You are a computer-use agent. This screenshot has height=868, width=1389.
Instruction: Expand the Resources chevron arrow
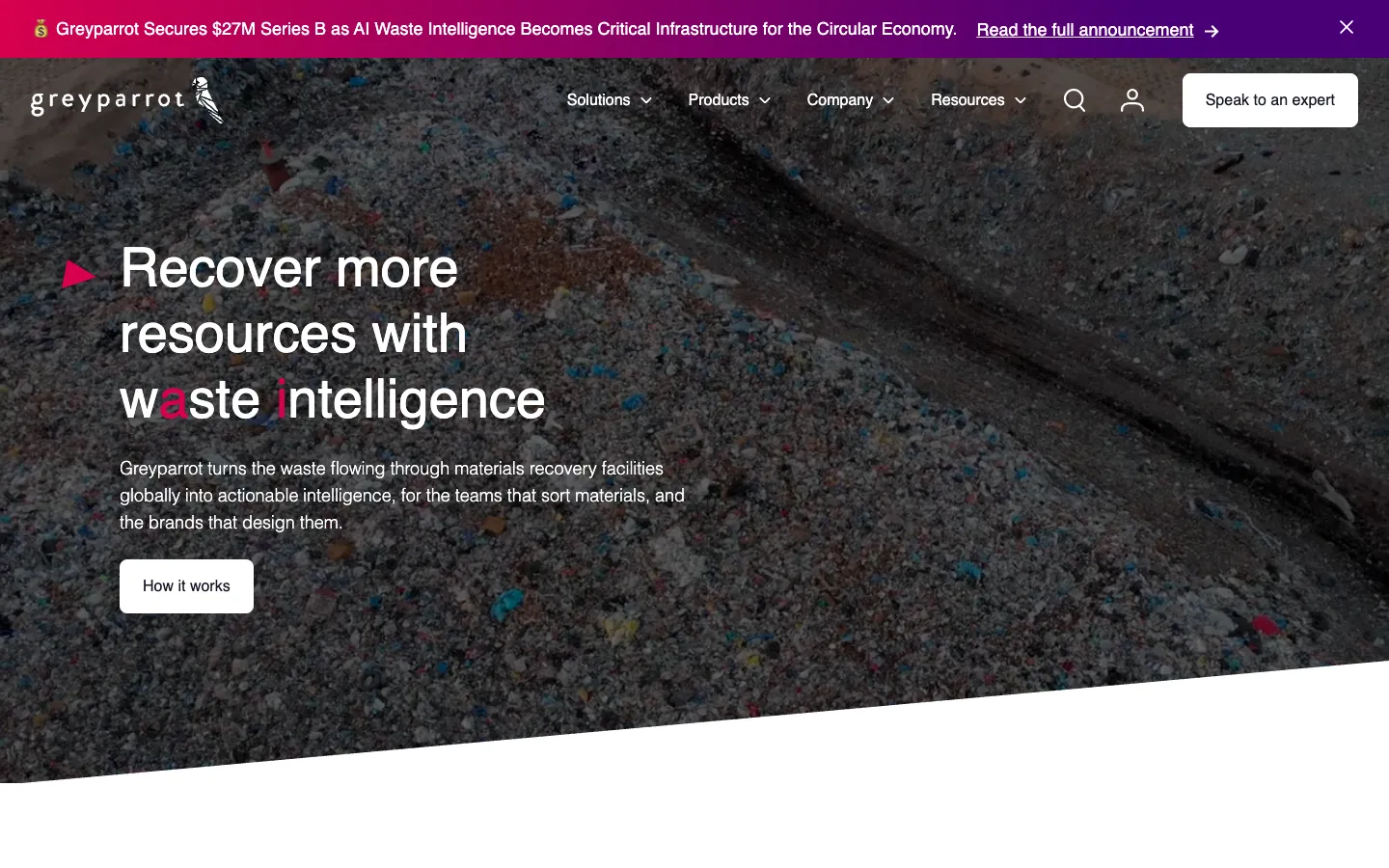(x=1021, y=100)
